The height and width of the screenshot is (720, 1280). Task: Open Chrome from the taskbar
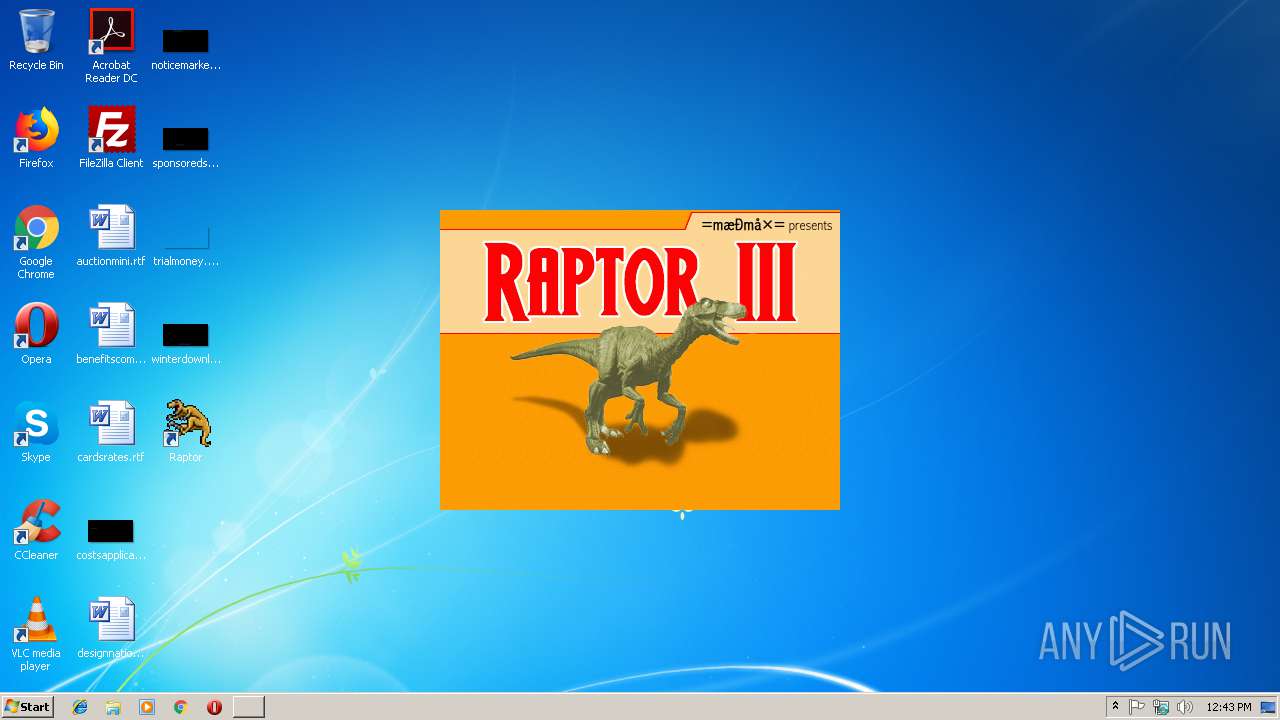[x=180, y=706]
